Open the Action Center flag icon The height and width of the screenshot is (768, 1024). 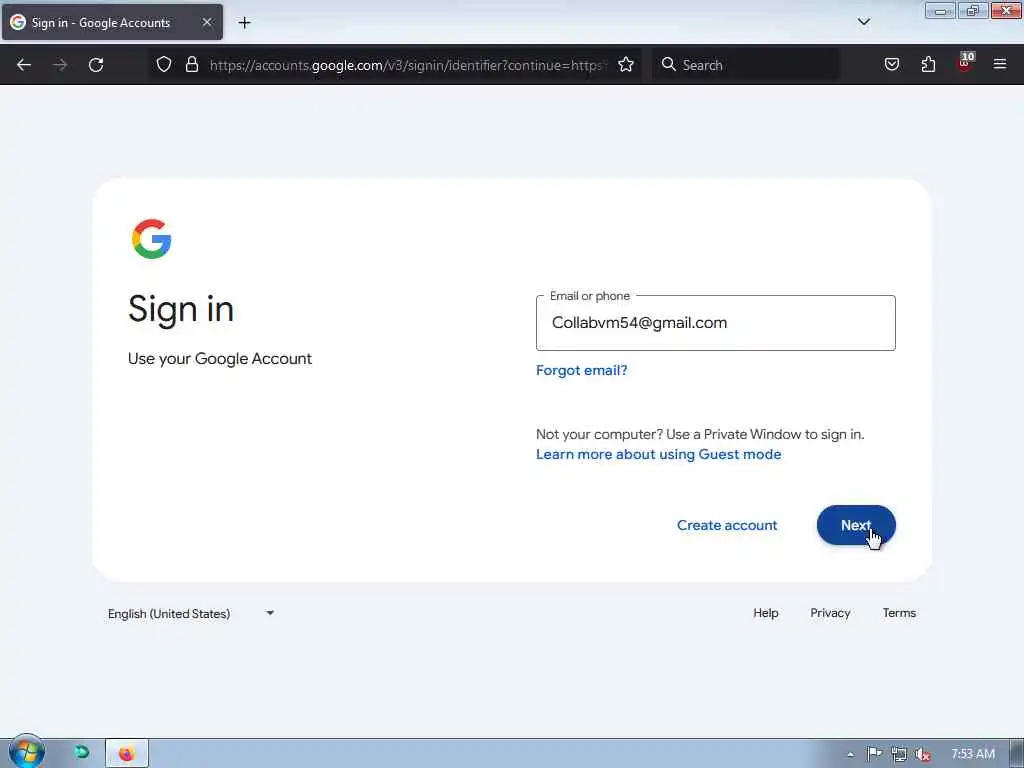874,754
